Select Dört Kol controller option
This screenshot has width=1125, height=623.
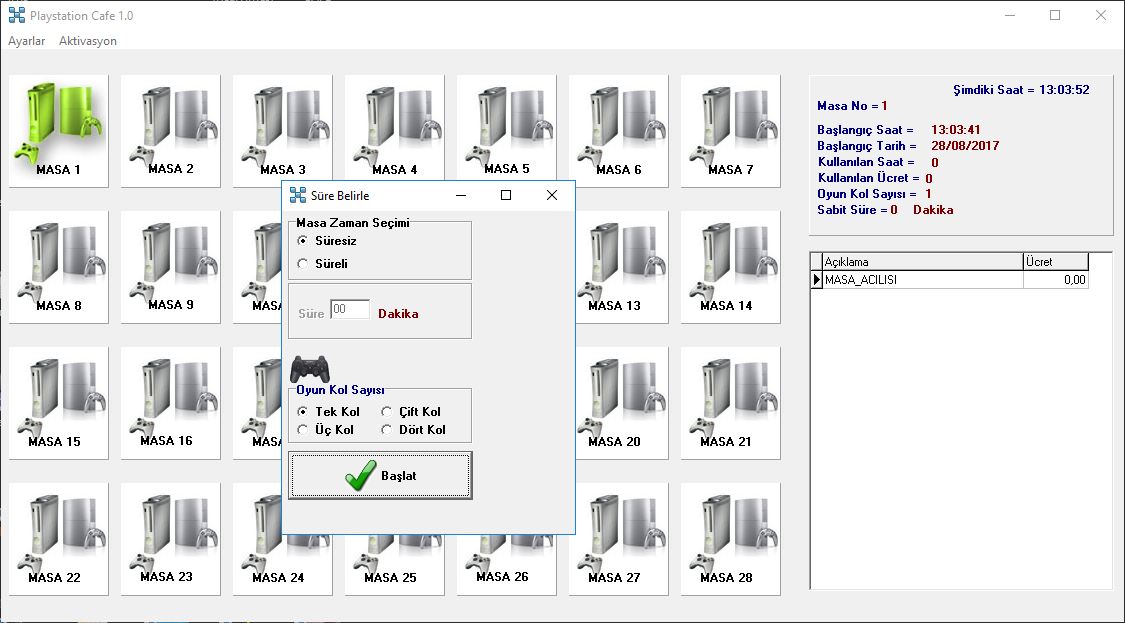pos(413,430)
